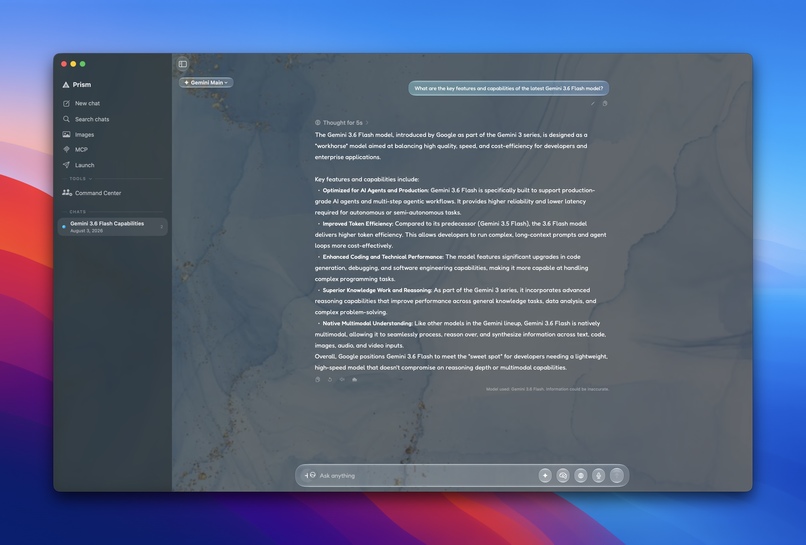Toggle the globe web search button
This screenshot has width=806, height=545.
581,476
